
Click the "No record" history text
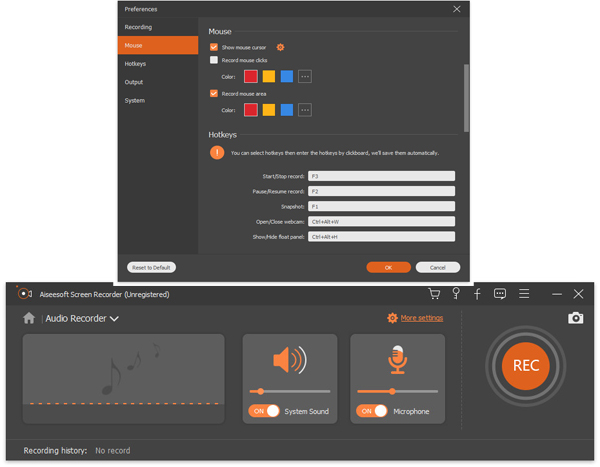pyautogui.click(x=112, y=451)
